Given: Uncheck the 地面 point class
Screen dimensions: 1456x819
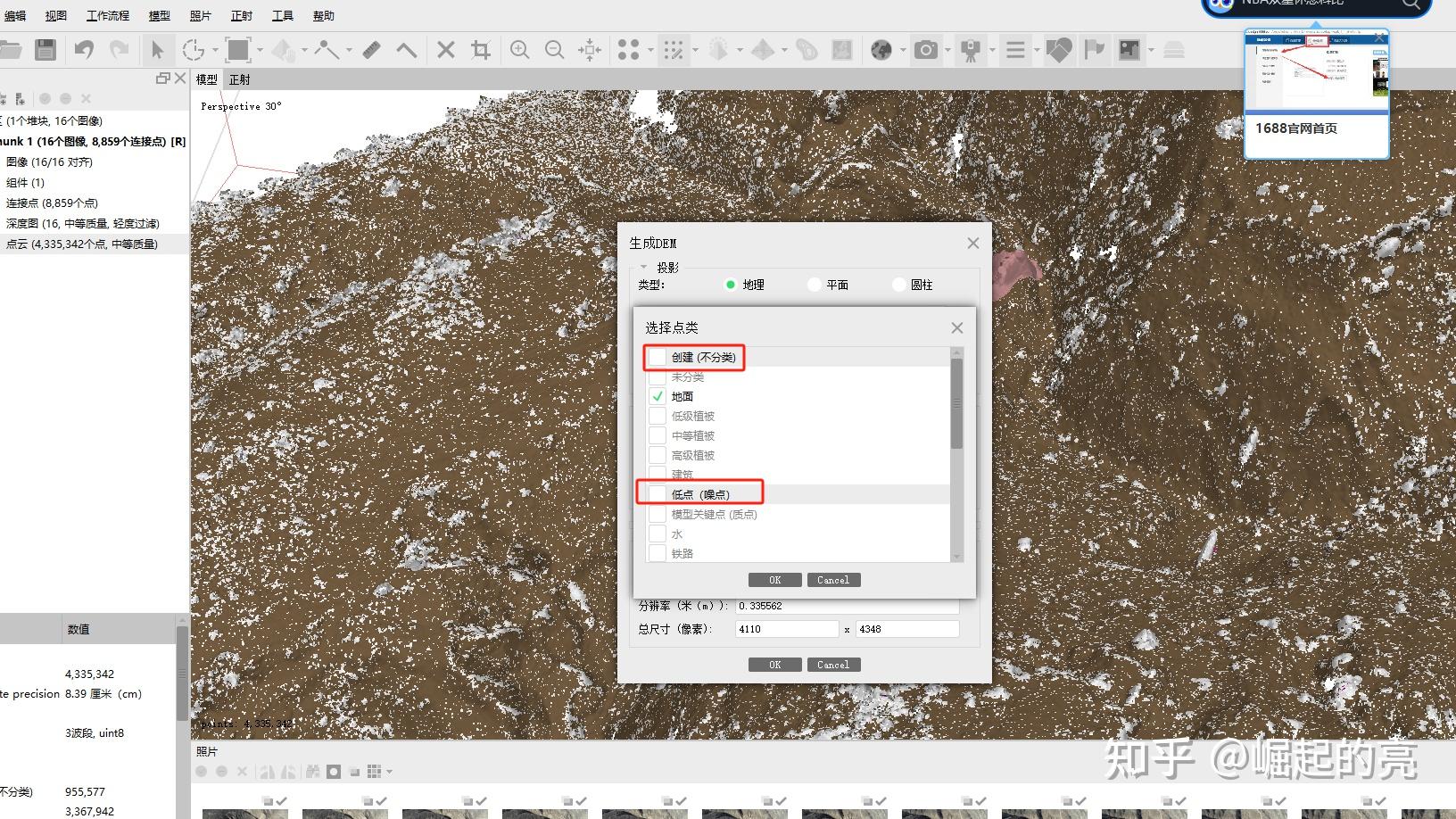Looking at the screenshot, I should point(657,395).
